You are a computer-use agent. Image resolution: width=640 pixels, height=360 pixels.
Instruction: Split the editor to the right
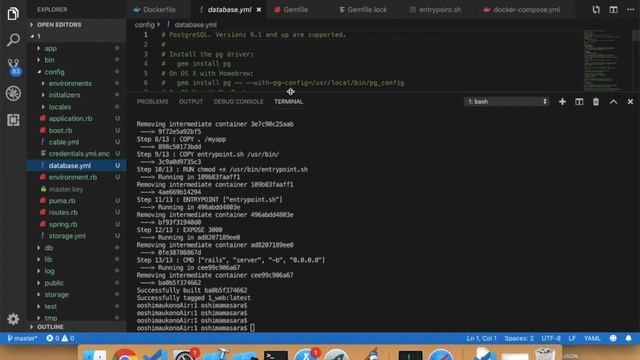[x=613, y=9]
